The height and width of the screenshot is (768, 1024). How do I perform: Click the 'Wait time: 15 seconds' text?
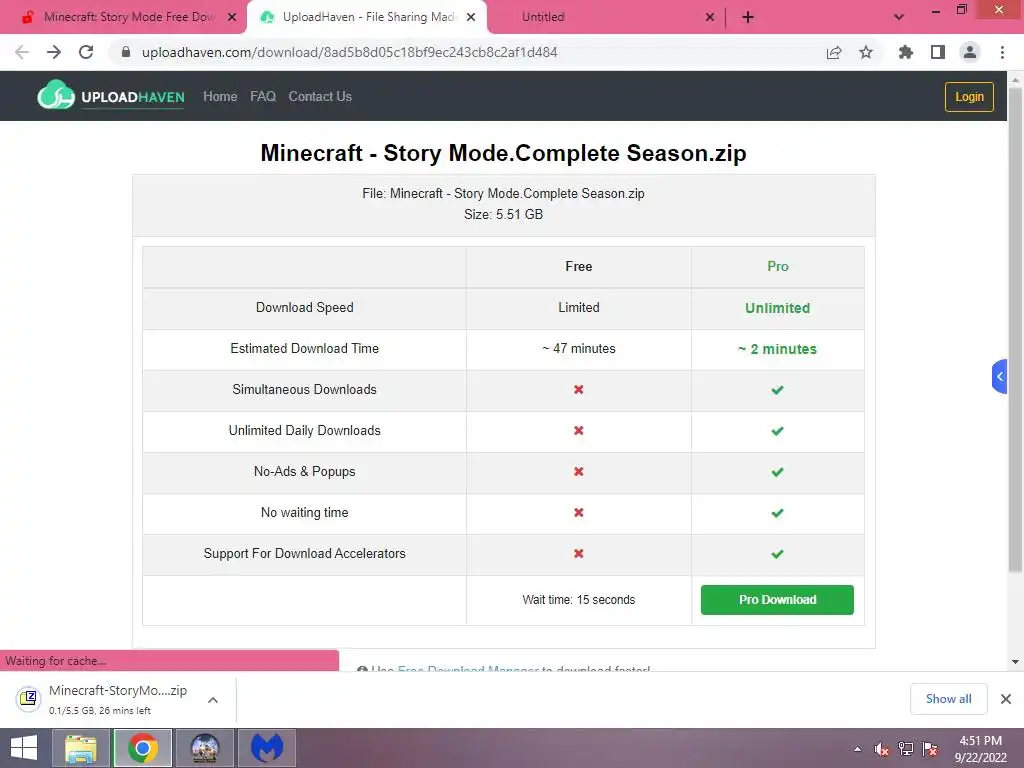579,600
